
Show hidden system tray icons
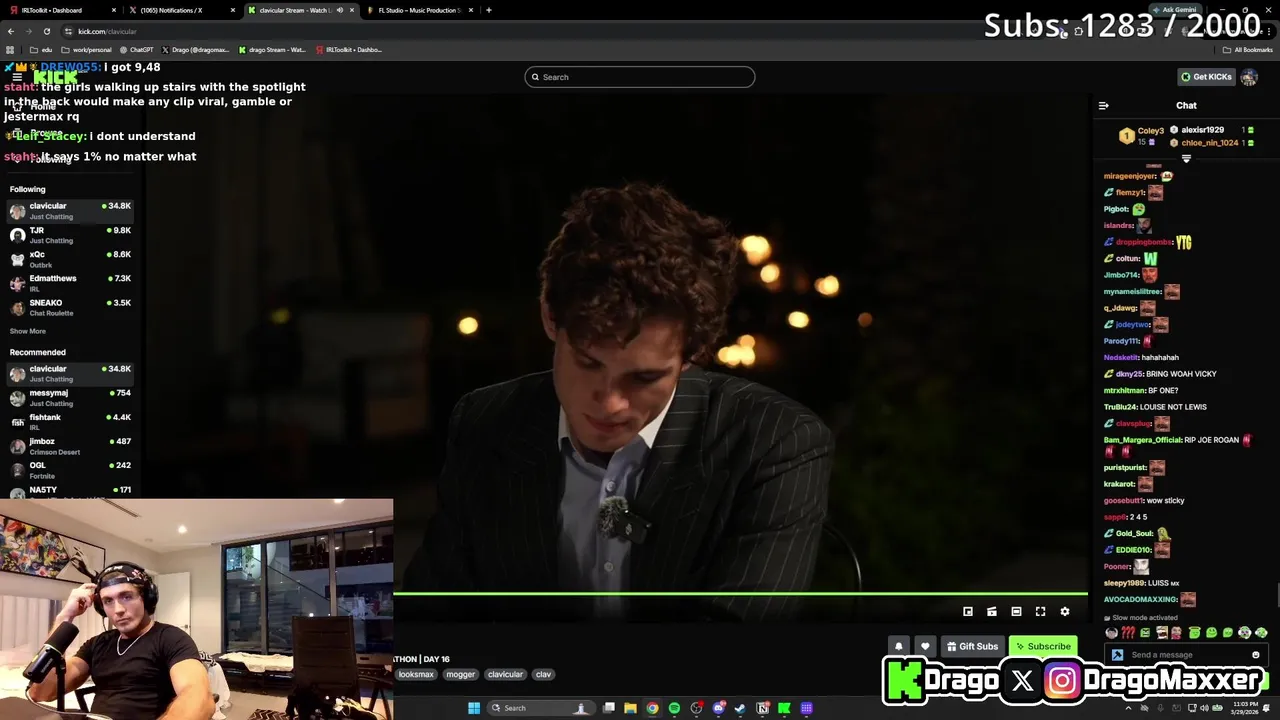1129,708
